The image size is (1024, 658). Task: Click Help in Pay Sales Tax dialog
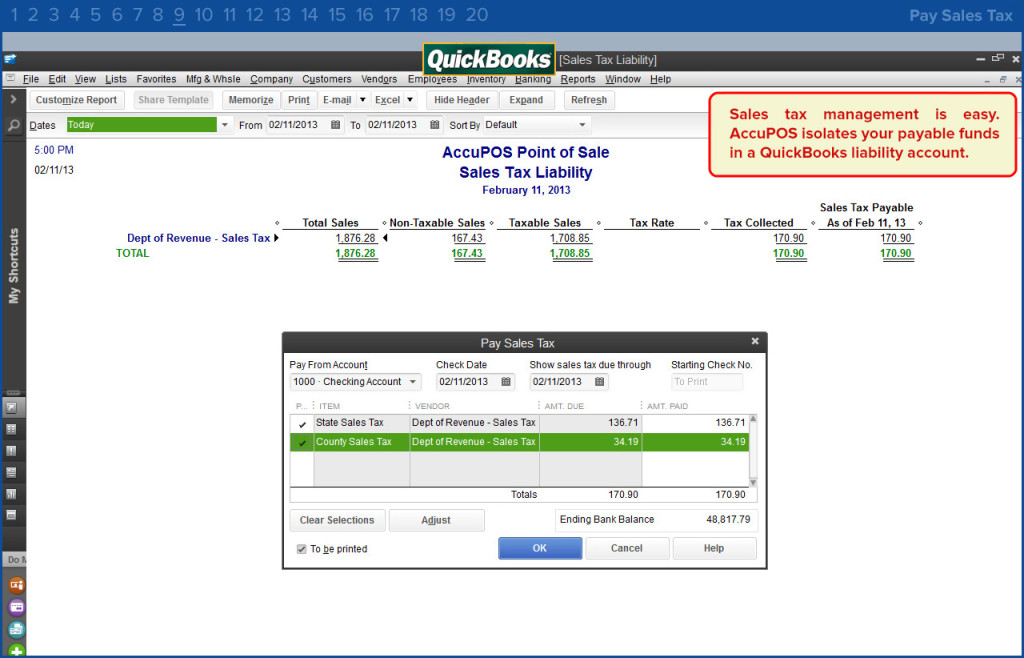click(x=714, y=548)
